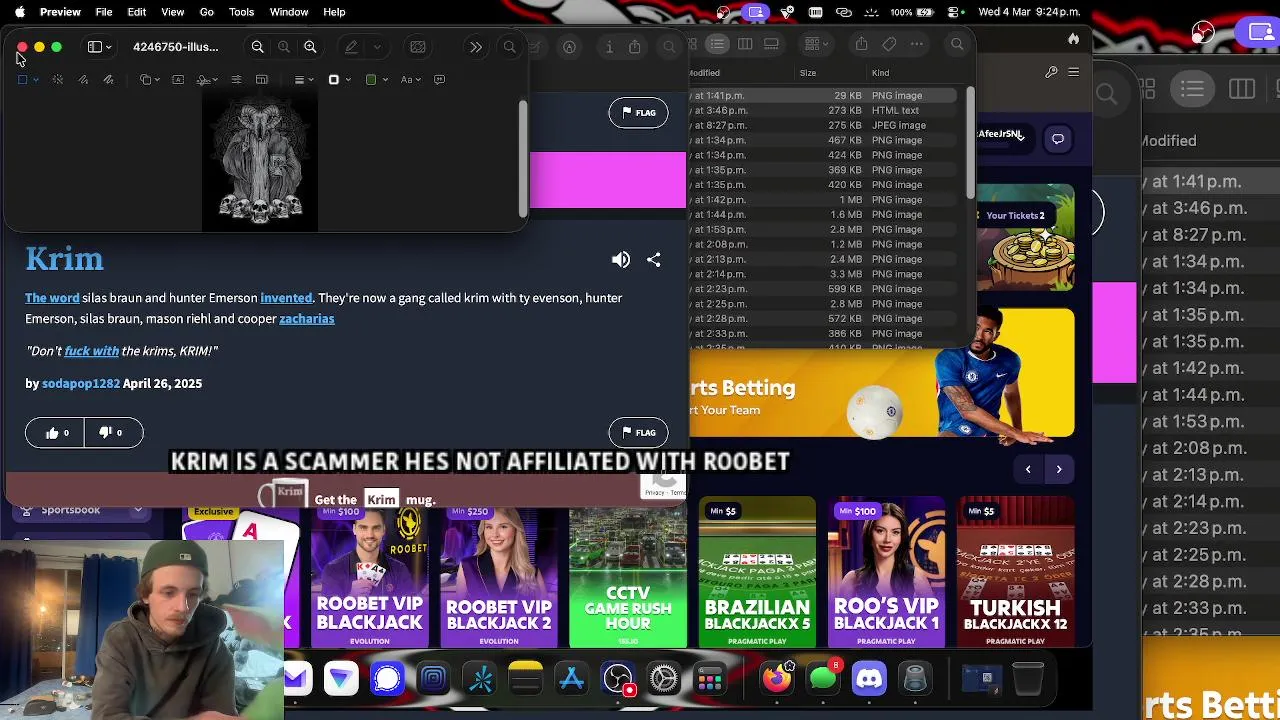Image resolution: width=1280 pixels, height=720 pixels.
Task: Open the Shapes dropdown in markup toolbar
Action: click(149, 80)
